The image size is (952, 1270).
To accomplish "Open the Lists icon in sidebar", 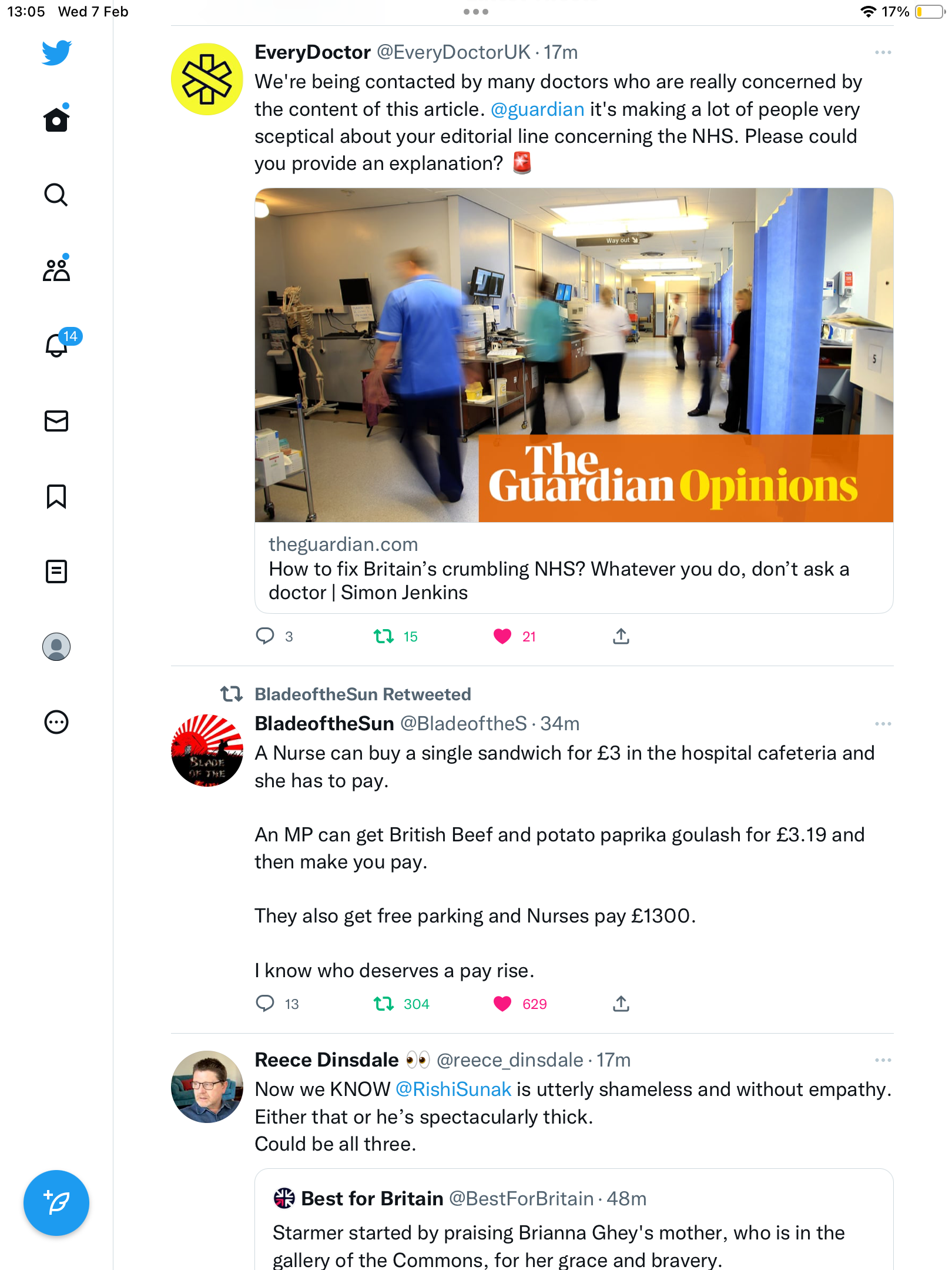I will point(56,571).
